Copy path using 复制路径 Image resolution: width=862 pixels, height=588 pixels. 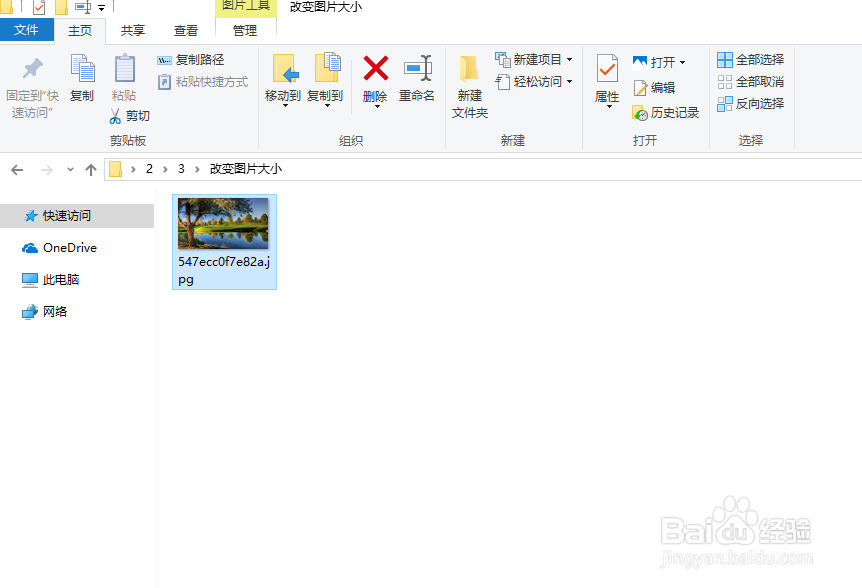coord(191,59)
